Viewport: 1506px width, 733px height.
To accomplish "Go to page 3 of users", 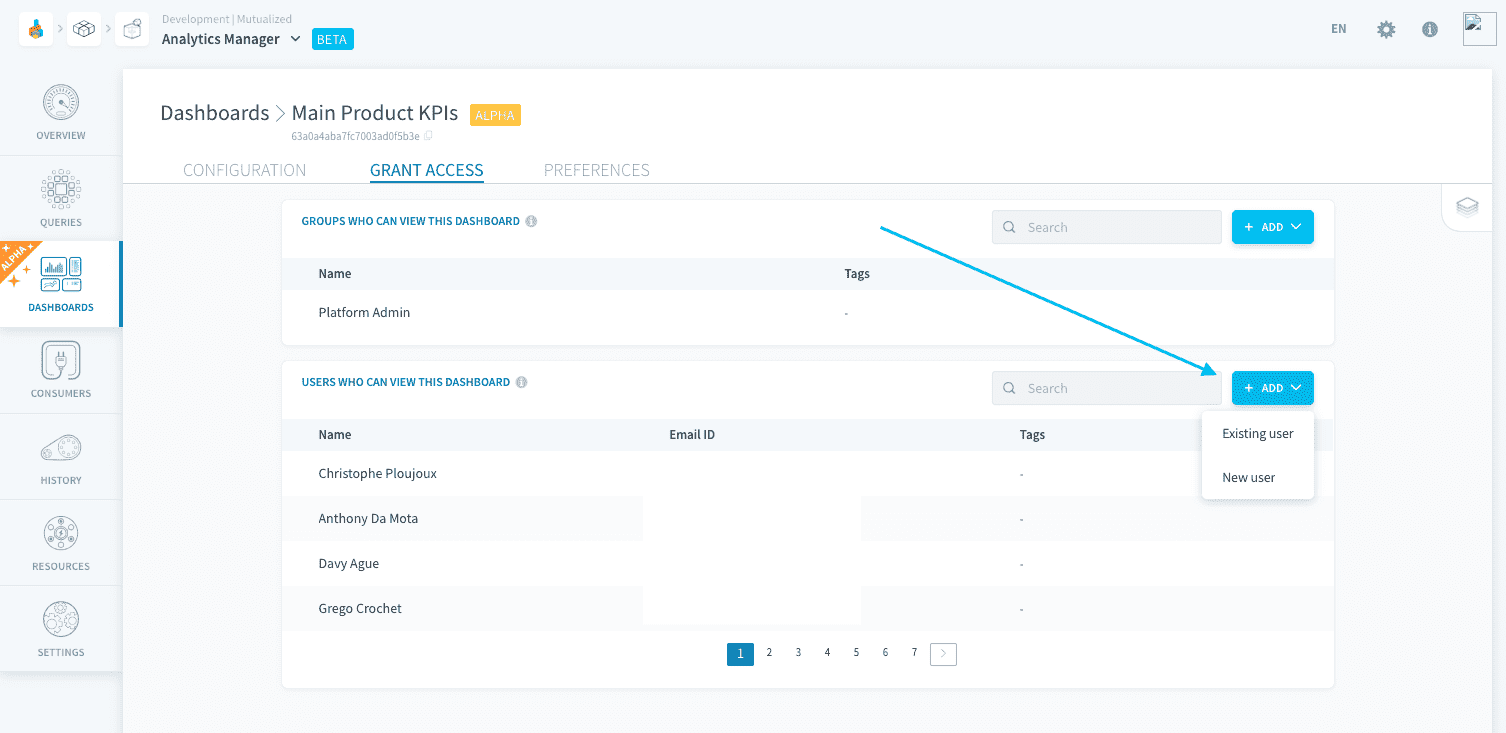I will click(x=798, y=653).
